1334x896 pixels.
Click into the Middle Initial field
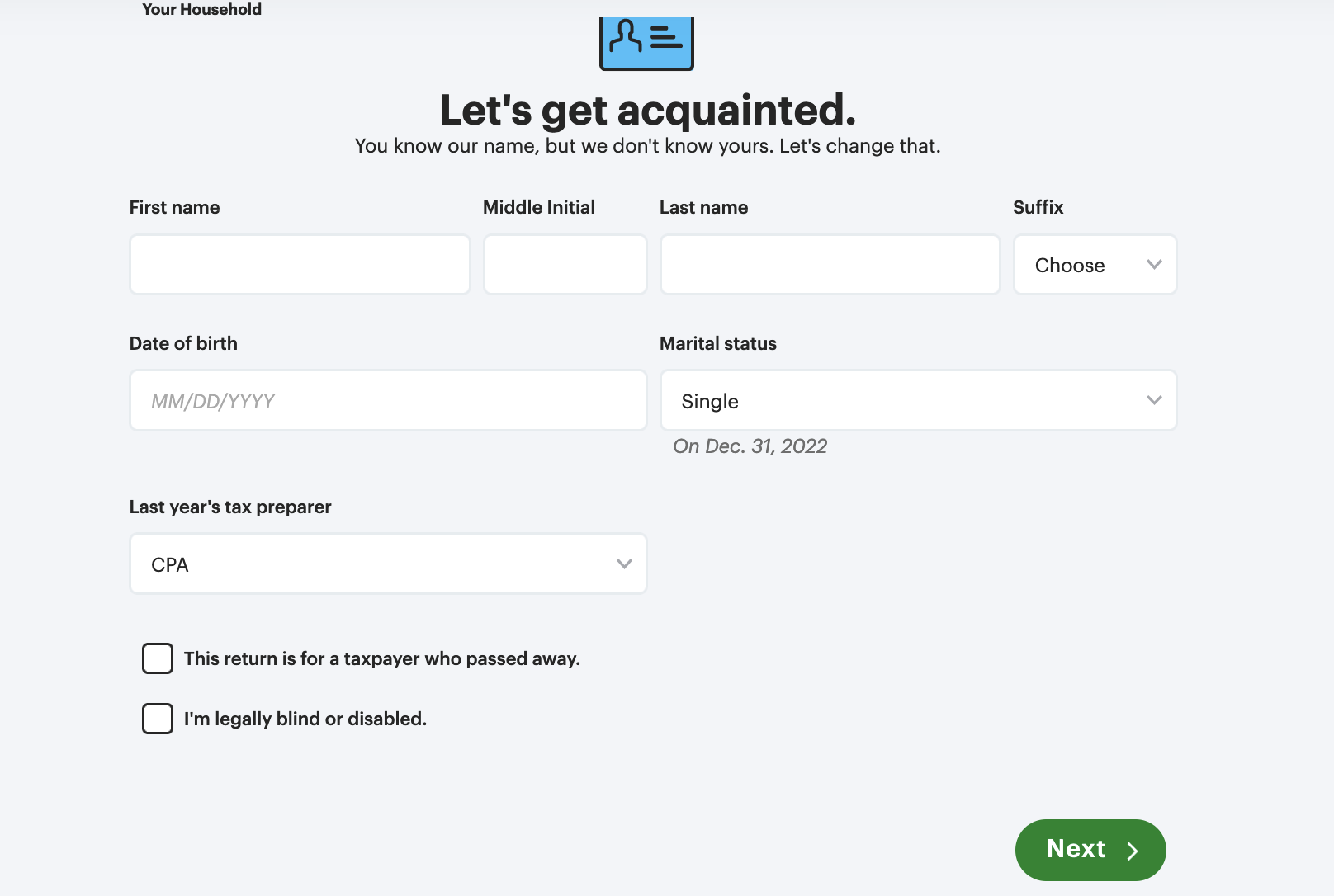click(565, 265)
